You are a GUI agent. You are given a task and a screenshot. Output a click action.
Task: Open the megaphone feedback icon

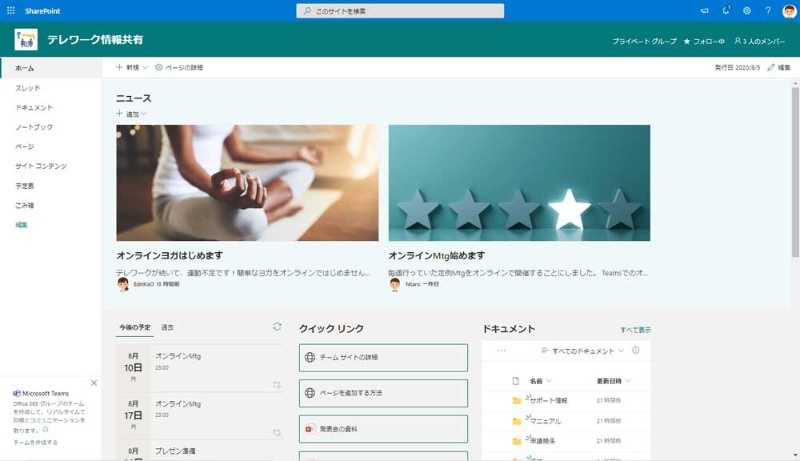point(705,11)
